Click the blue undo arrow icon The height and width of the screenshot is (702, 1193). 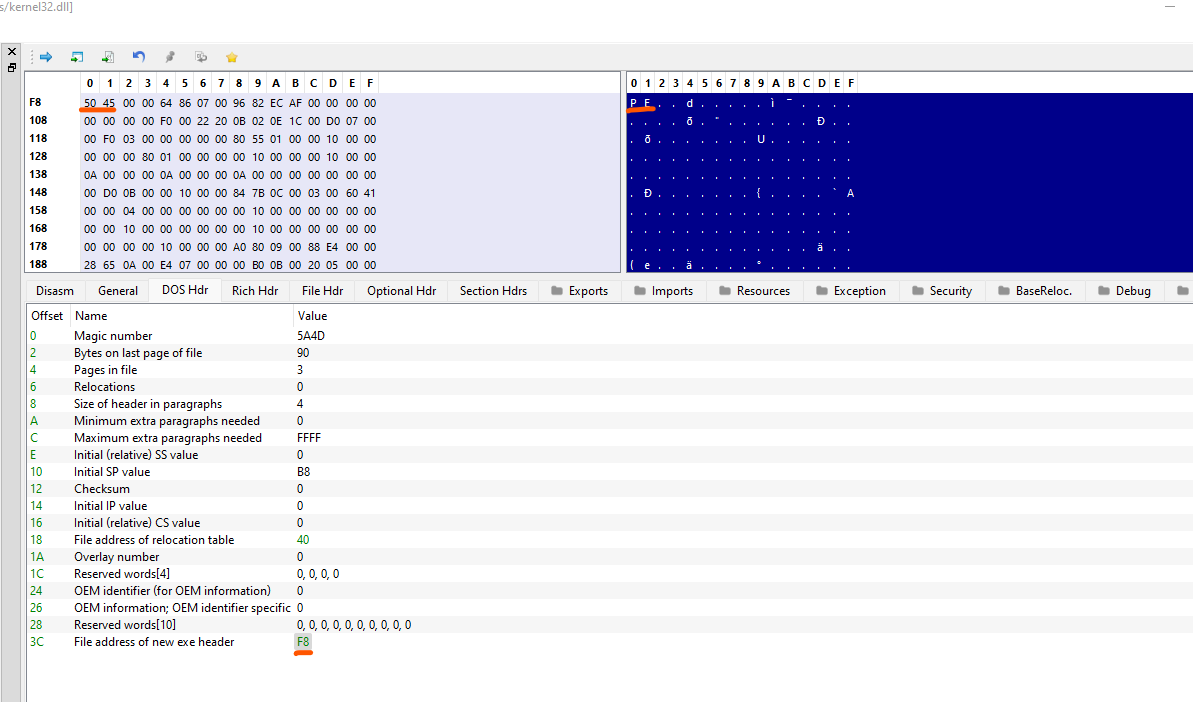(x=138, y=57)
